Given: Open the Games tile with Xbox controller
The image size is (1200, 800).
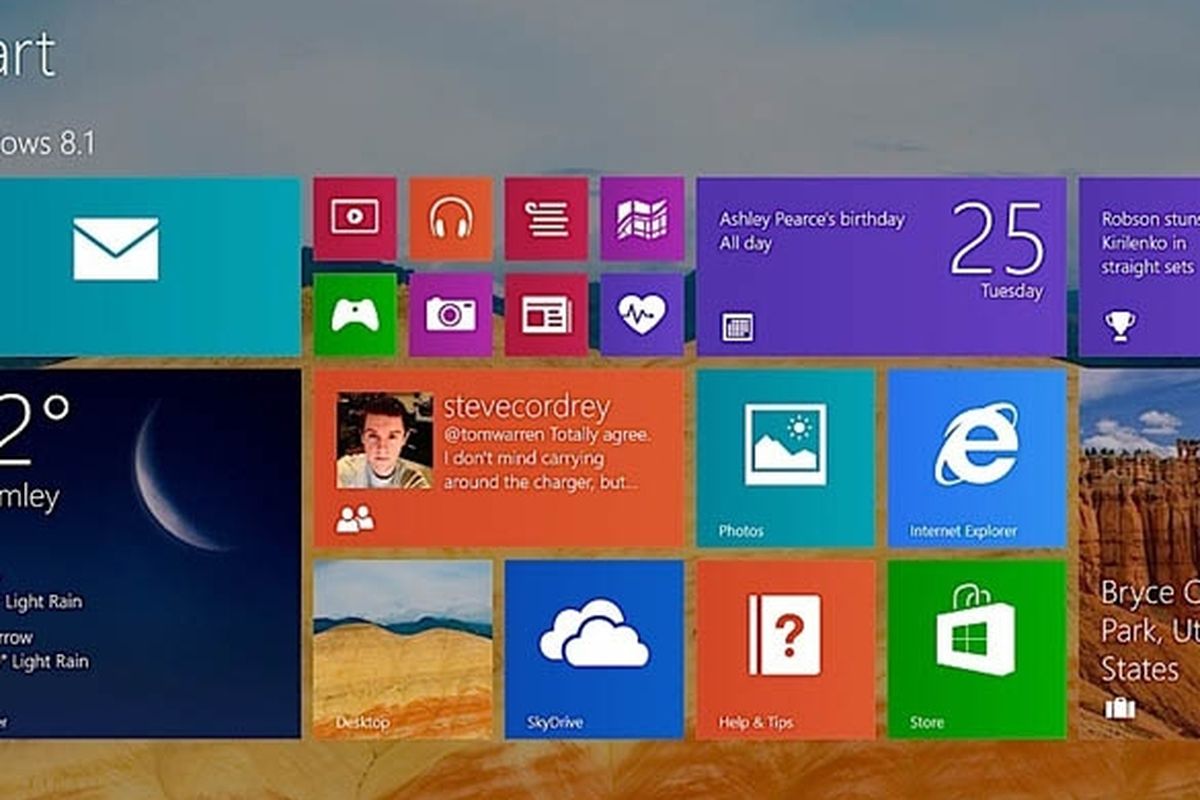Looking at the screenshot, I should click(x=355, y=315).
